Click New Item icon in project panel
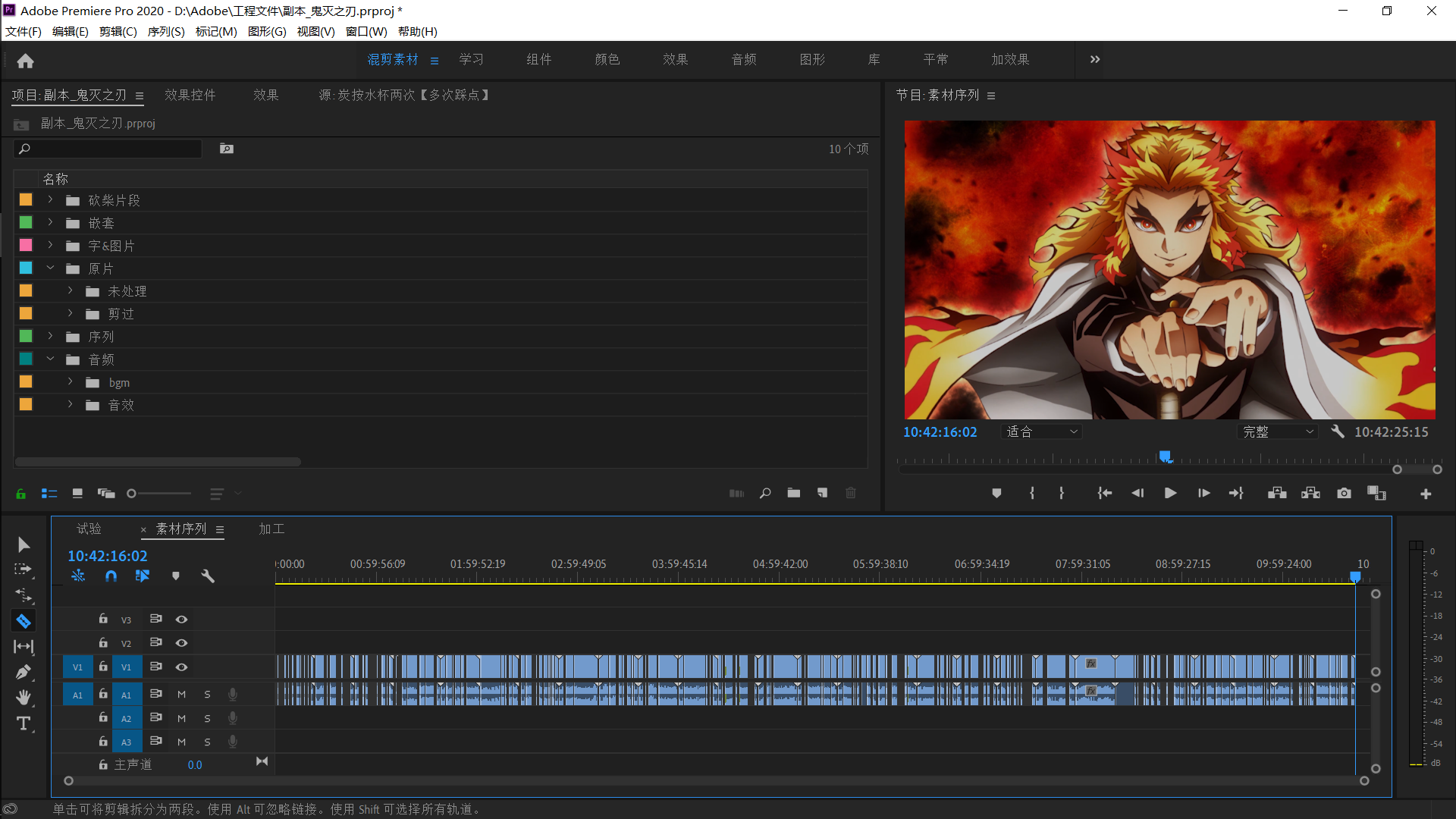Image resolution: width=1456 pixels, height=819 pixels. [x=823, y=493]
